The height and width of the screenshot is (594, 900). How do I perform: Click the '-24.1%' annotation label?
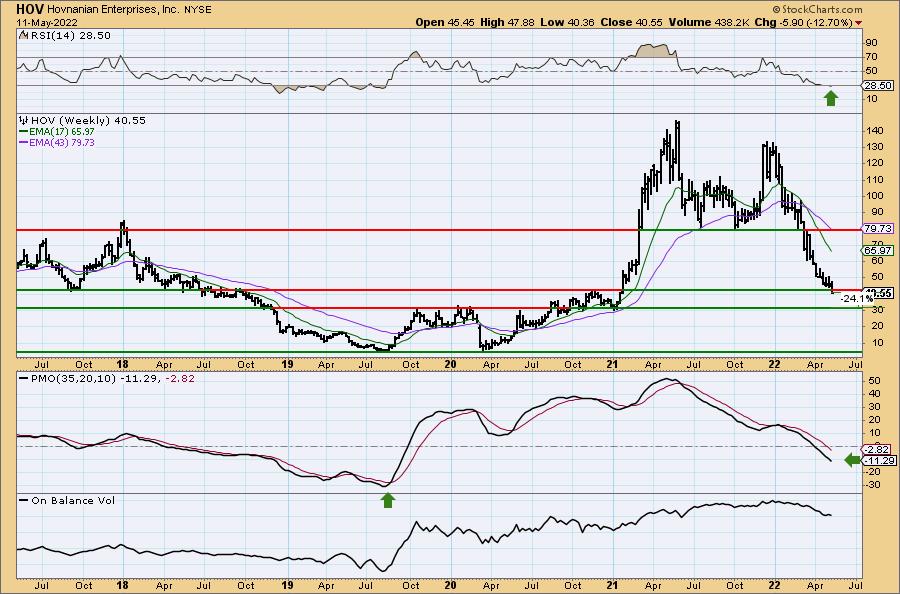pos(858,298)
